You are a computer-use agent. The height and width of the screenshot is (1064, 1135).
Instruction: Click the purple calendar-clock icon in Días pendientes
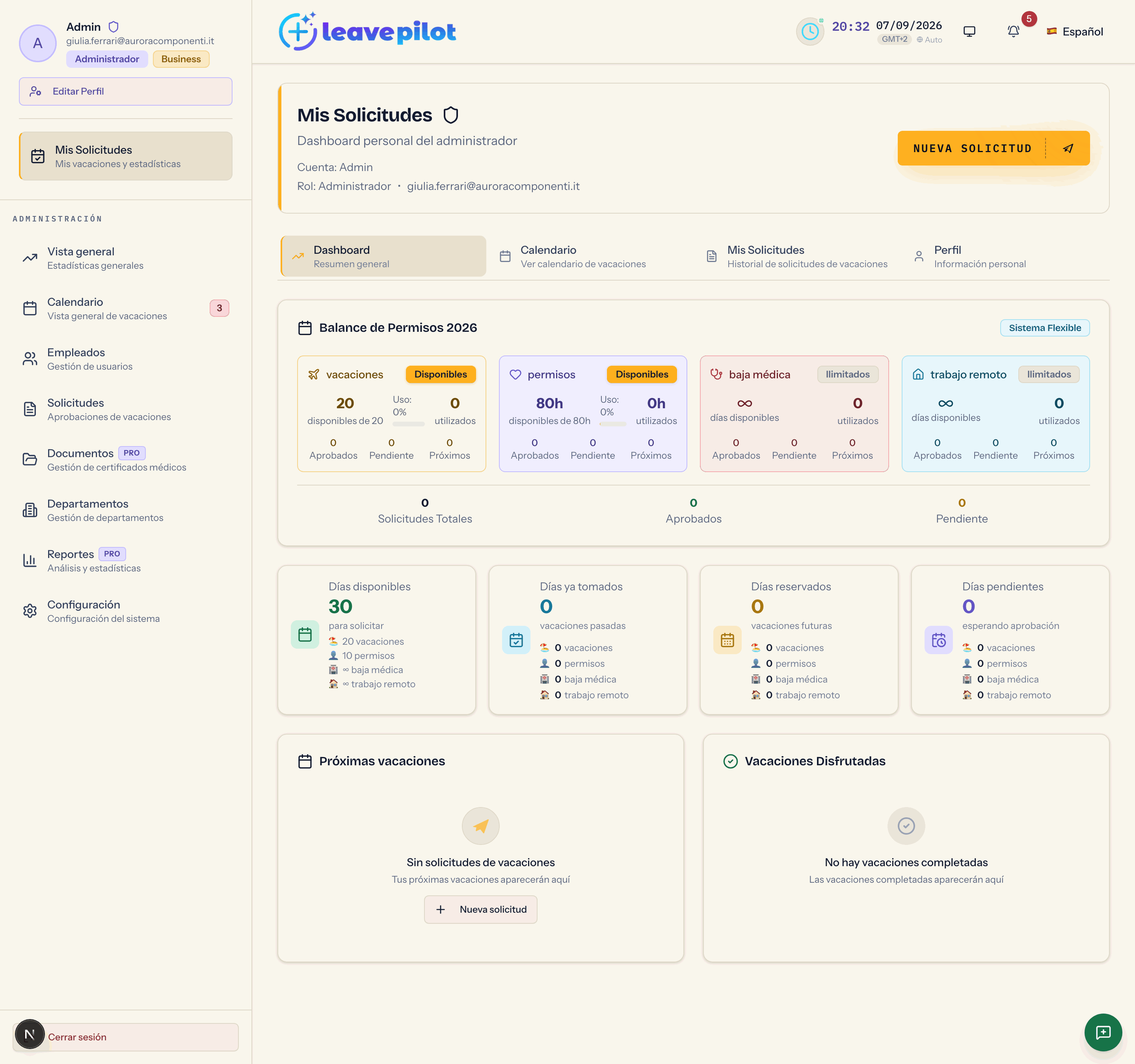coord(939,640)
